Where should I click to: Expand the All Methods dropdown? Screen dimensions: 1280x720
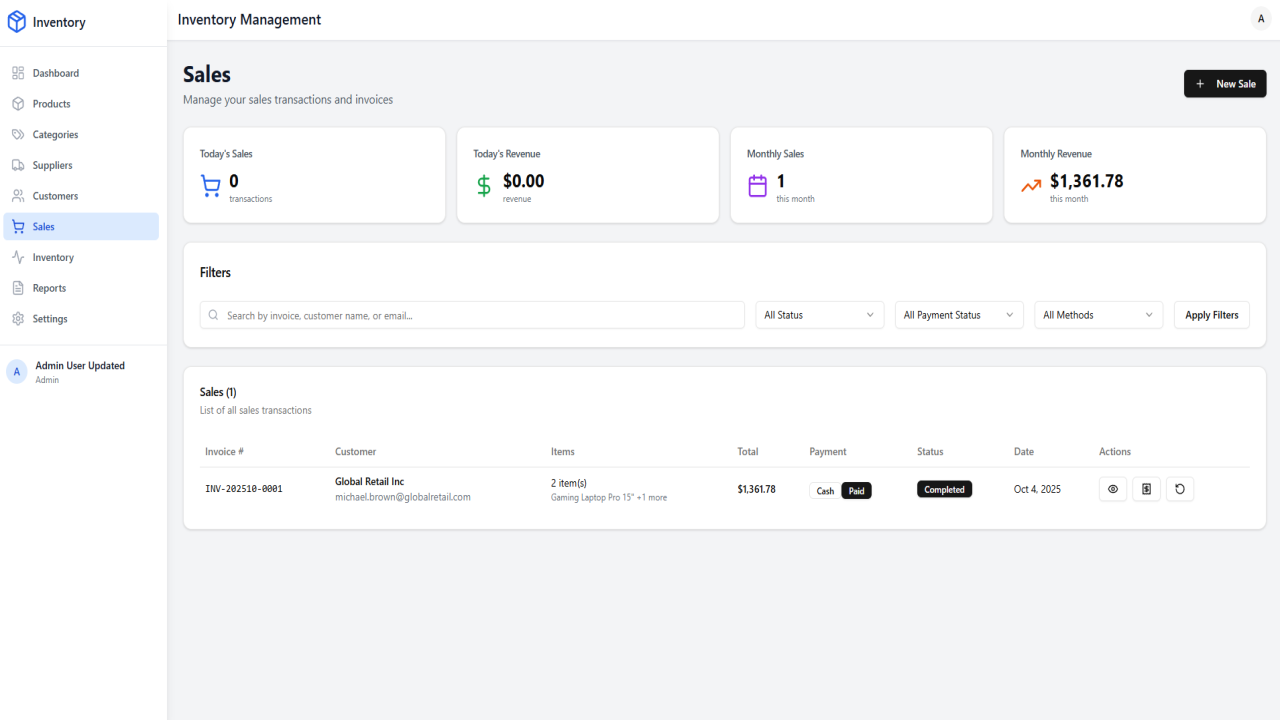tap(1098, 315)
